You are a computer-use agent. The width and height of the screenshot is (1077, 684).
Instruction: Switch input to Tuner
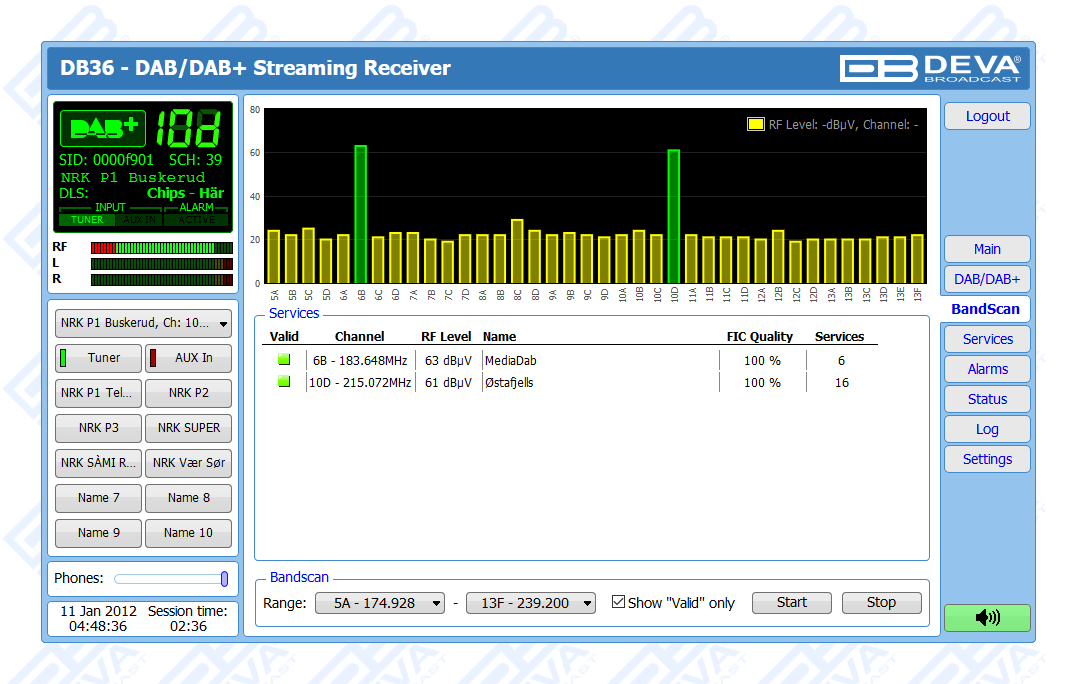point(98,358)
